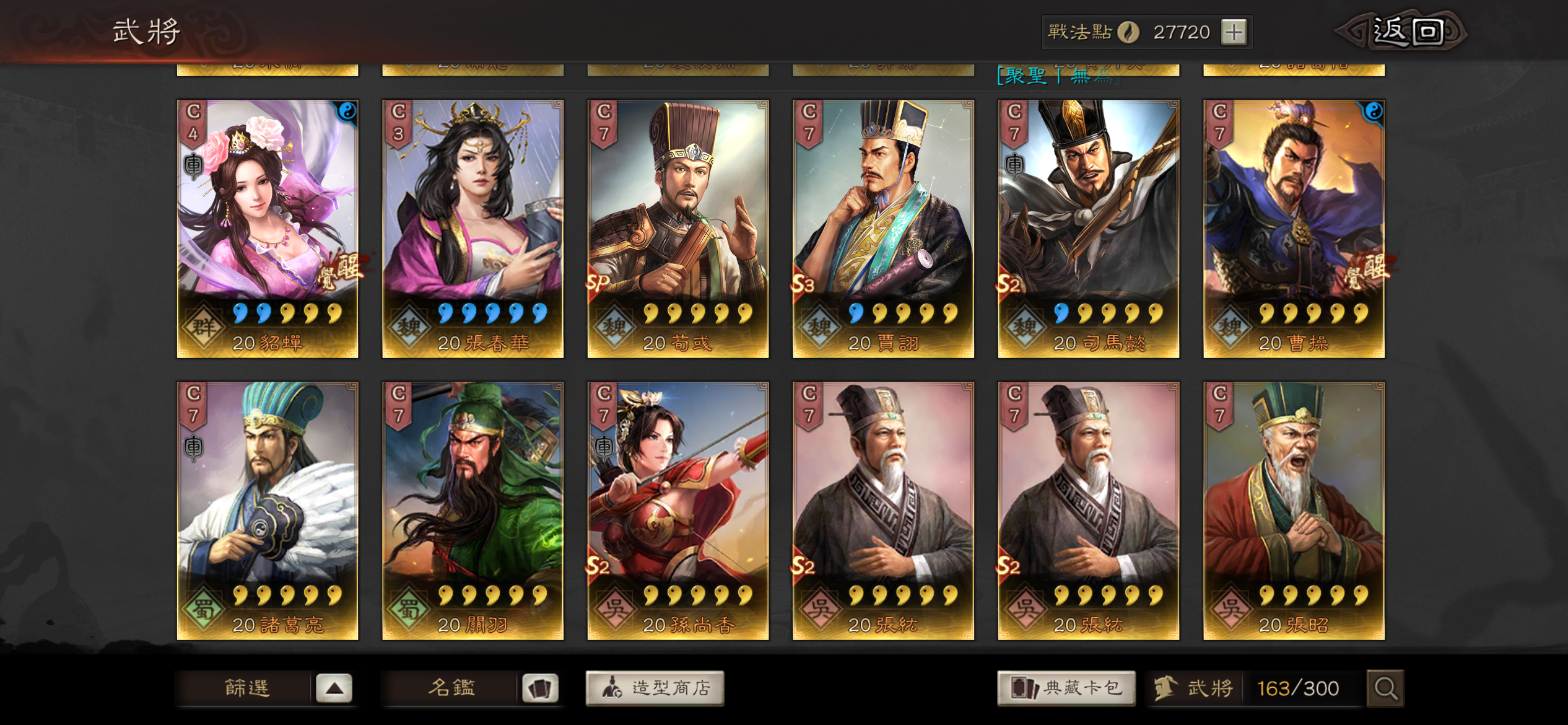The image size is (1568, 725).
Task: Select the 孫尚香 general card
Action: 678,511
